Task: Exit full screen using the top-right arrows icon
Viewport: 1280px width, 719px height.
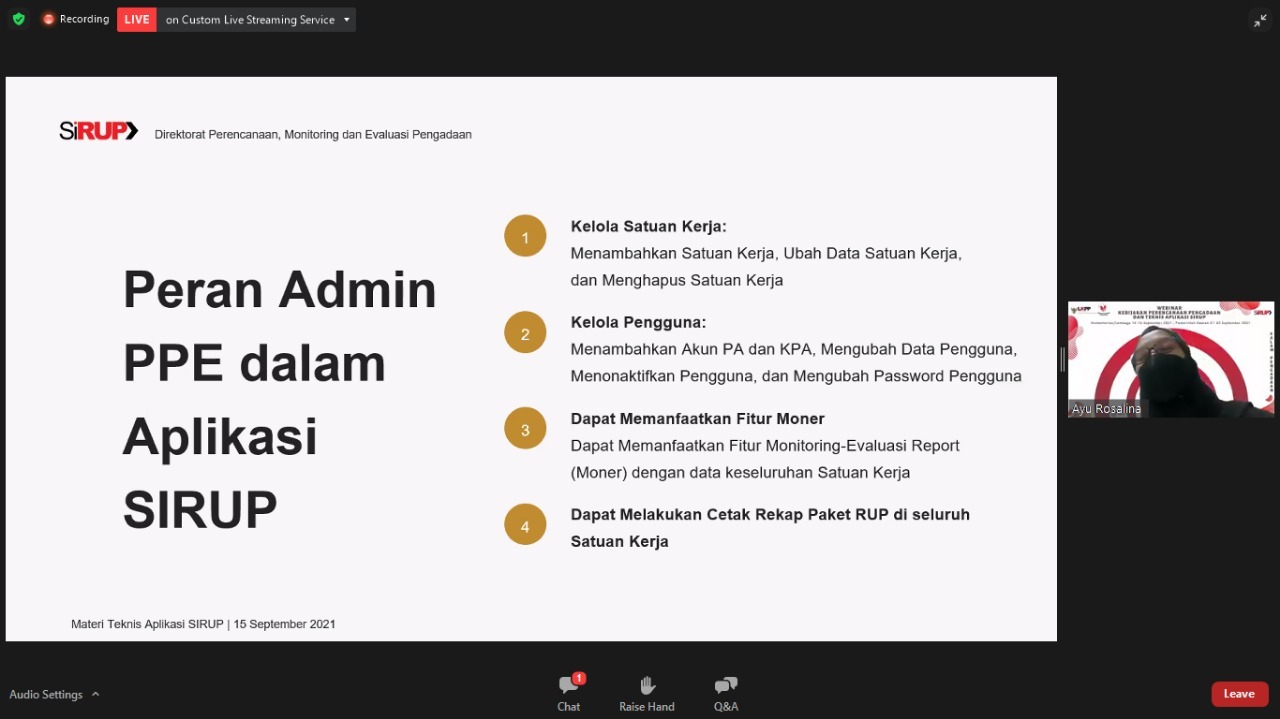Action: [1260, 20]
